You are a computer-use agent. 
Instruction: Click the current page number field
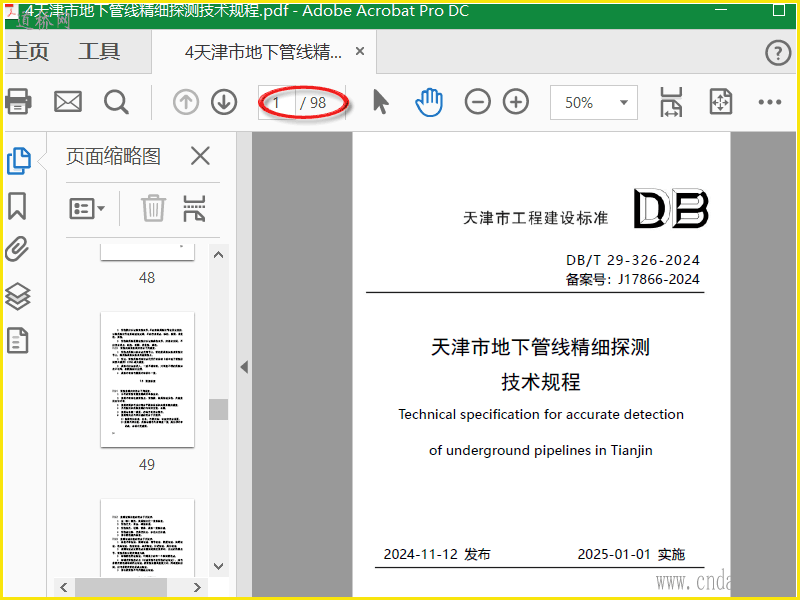click(x=277, y=103)
